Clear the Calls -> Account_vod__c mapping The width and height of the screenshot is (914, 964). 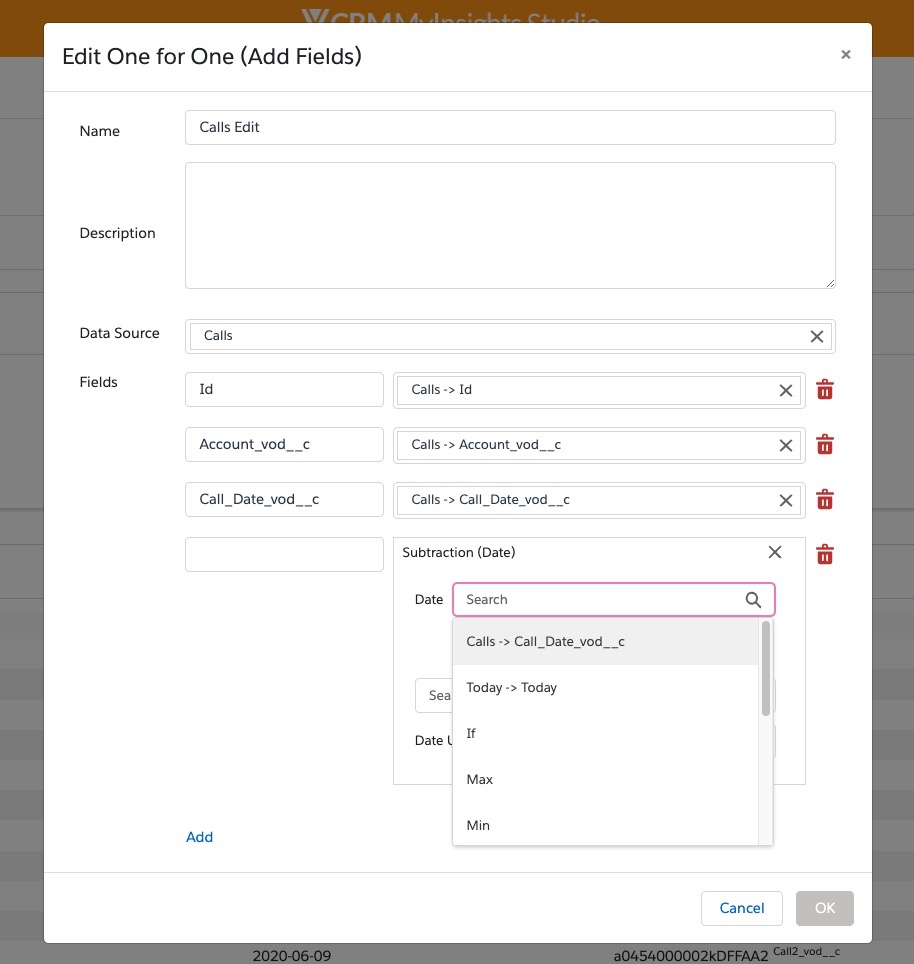(x=786, y=445)
